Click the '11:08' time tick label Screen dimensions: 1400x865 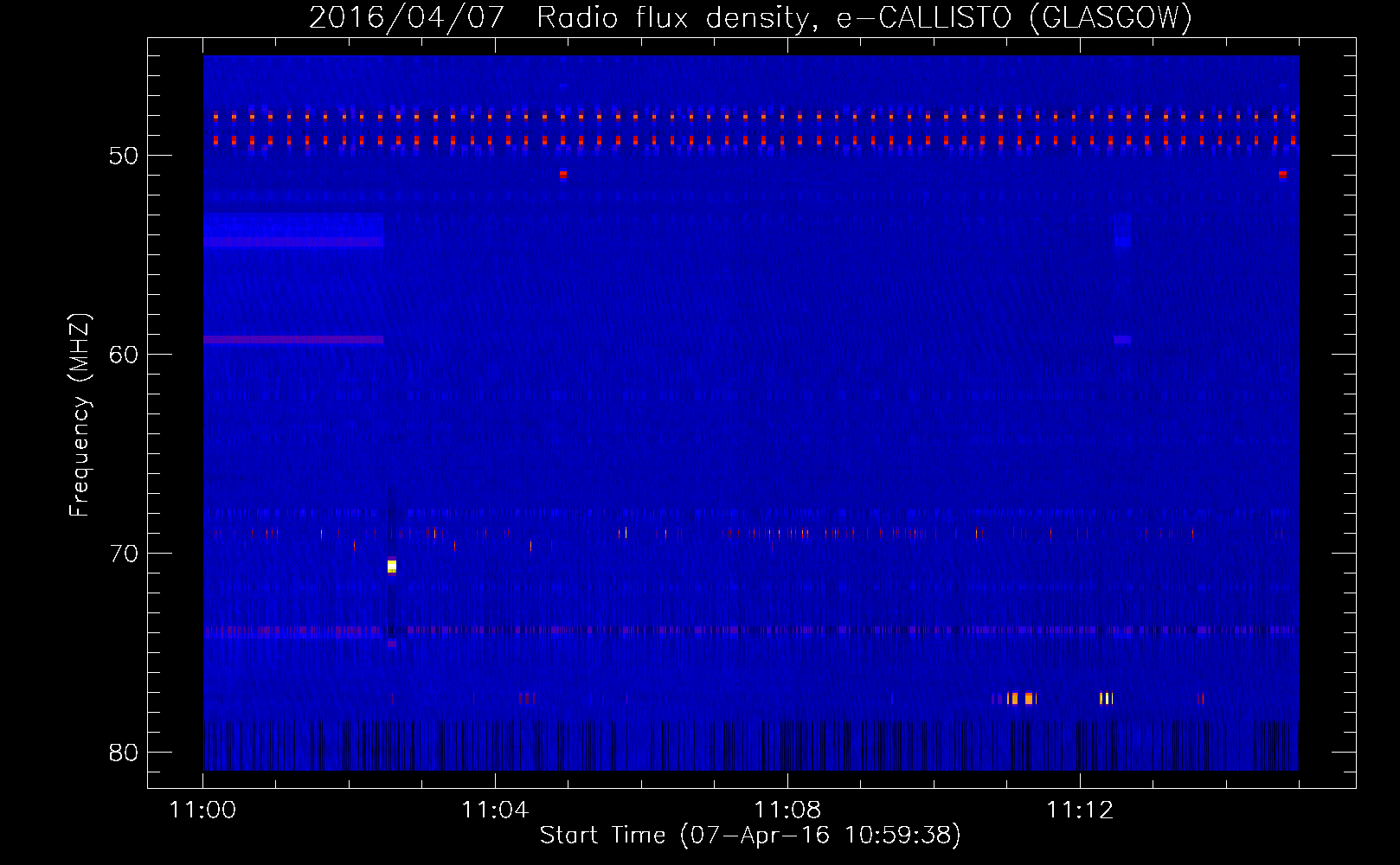click(x=787, y=810)
